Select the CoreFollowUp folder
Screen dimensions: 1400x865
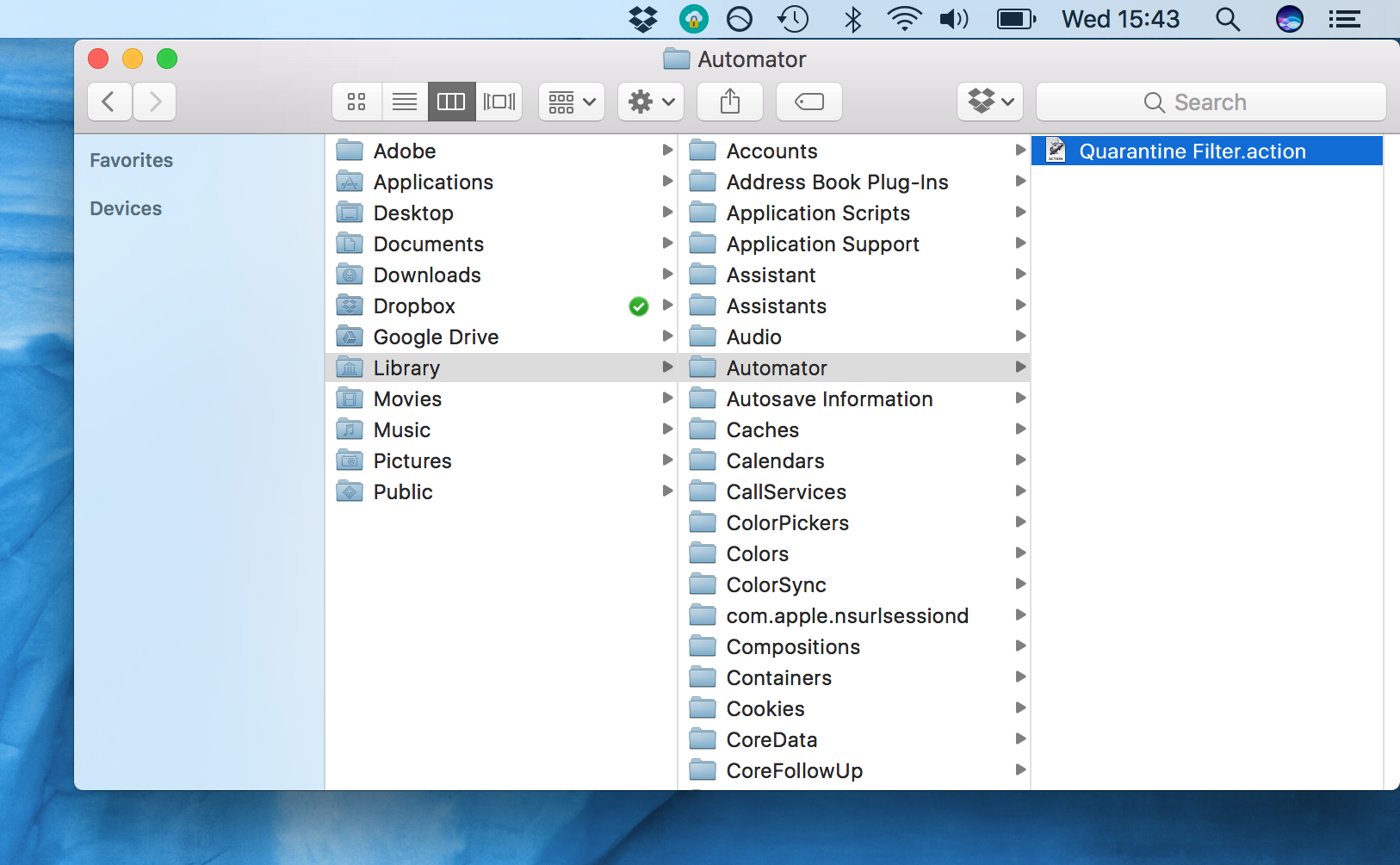(855, 770)
